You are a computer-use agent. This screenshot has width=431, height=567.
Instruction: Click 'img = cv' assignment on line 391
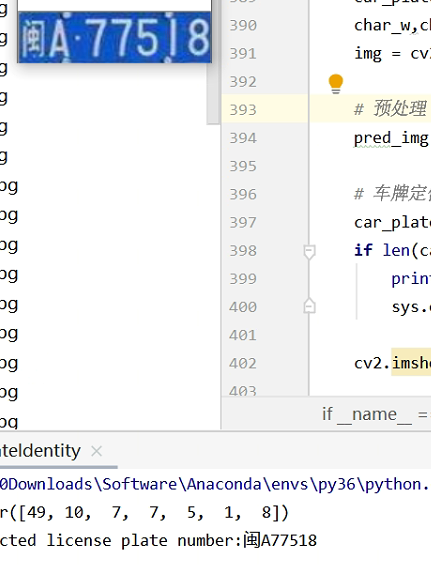tap(392, 54)
